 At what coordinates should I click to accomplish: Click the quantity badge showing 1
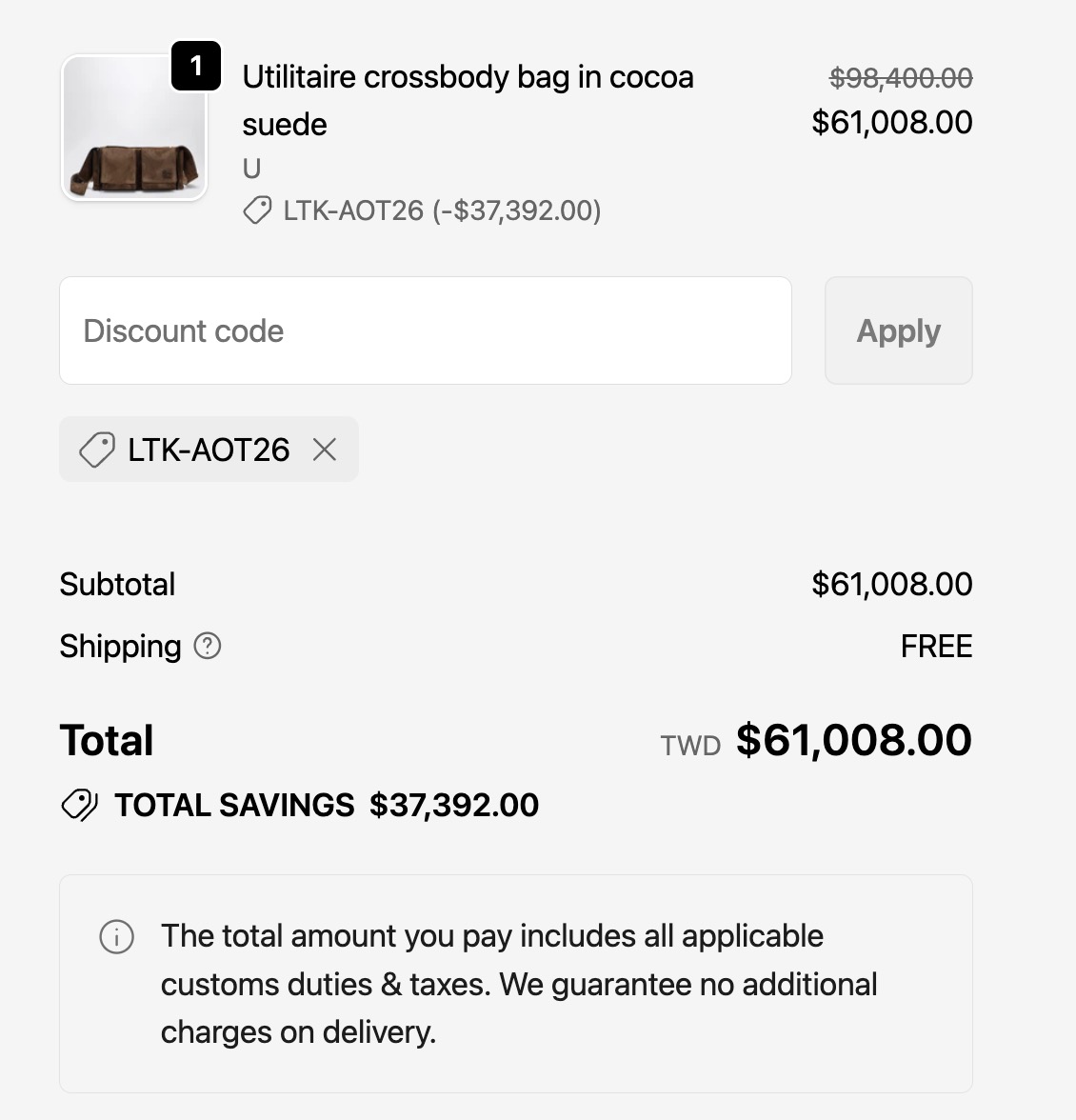(x=195, y=67)
